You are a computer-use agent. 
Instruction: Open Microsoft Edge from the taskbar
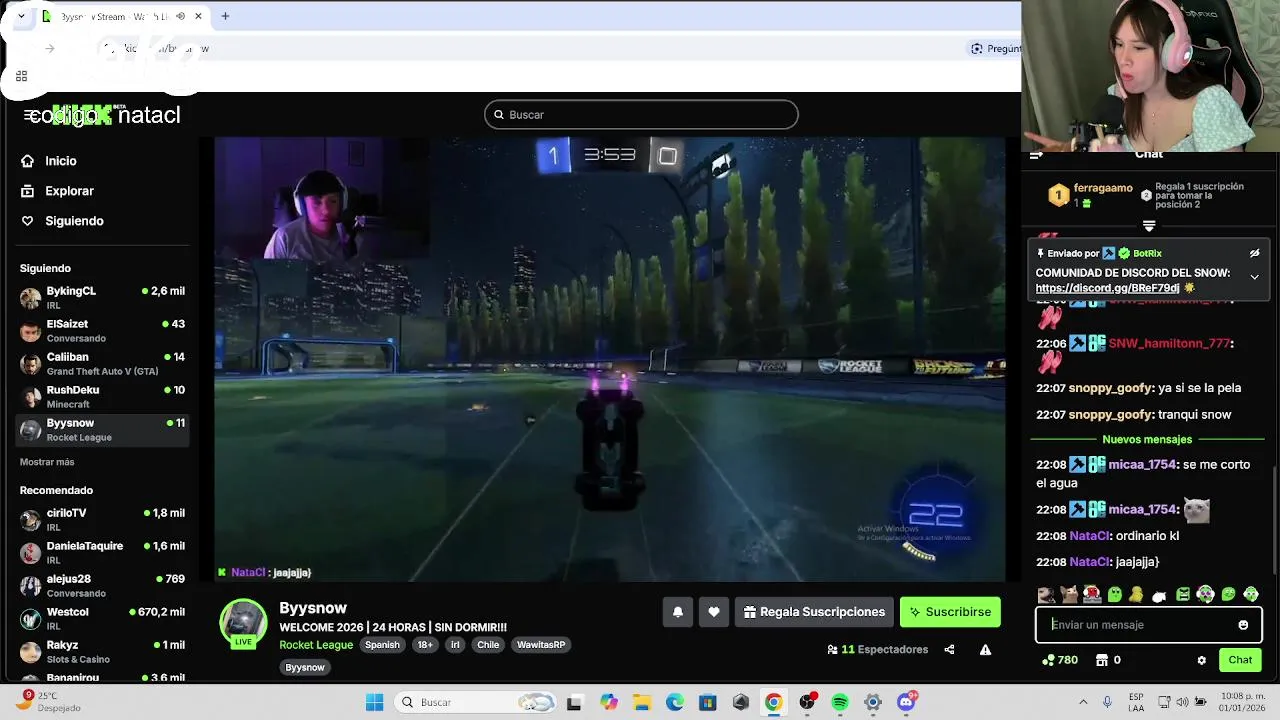(x=675, y=702)
